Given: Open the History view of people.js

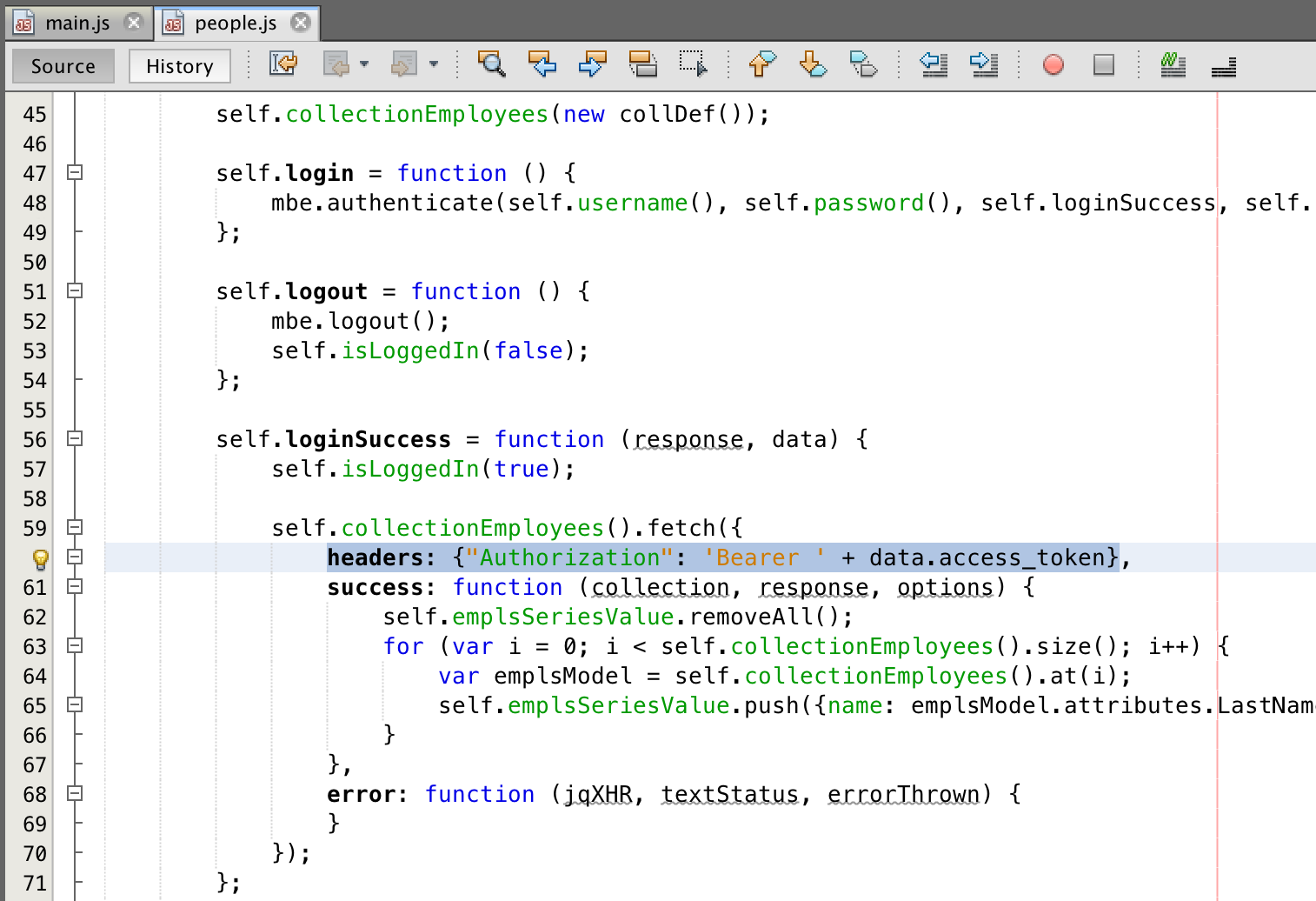Looking at the screenshot, I should click(x=179, y=65).
